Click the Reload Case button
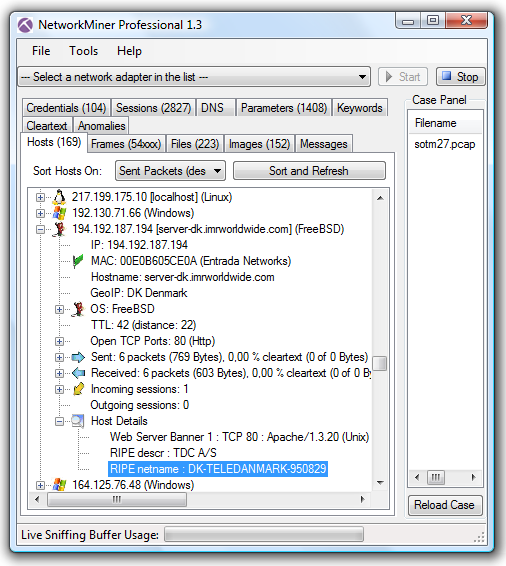Screen dimensions: 506x566 (x=445, y=505)
